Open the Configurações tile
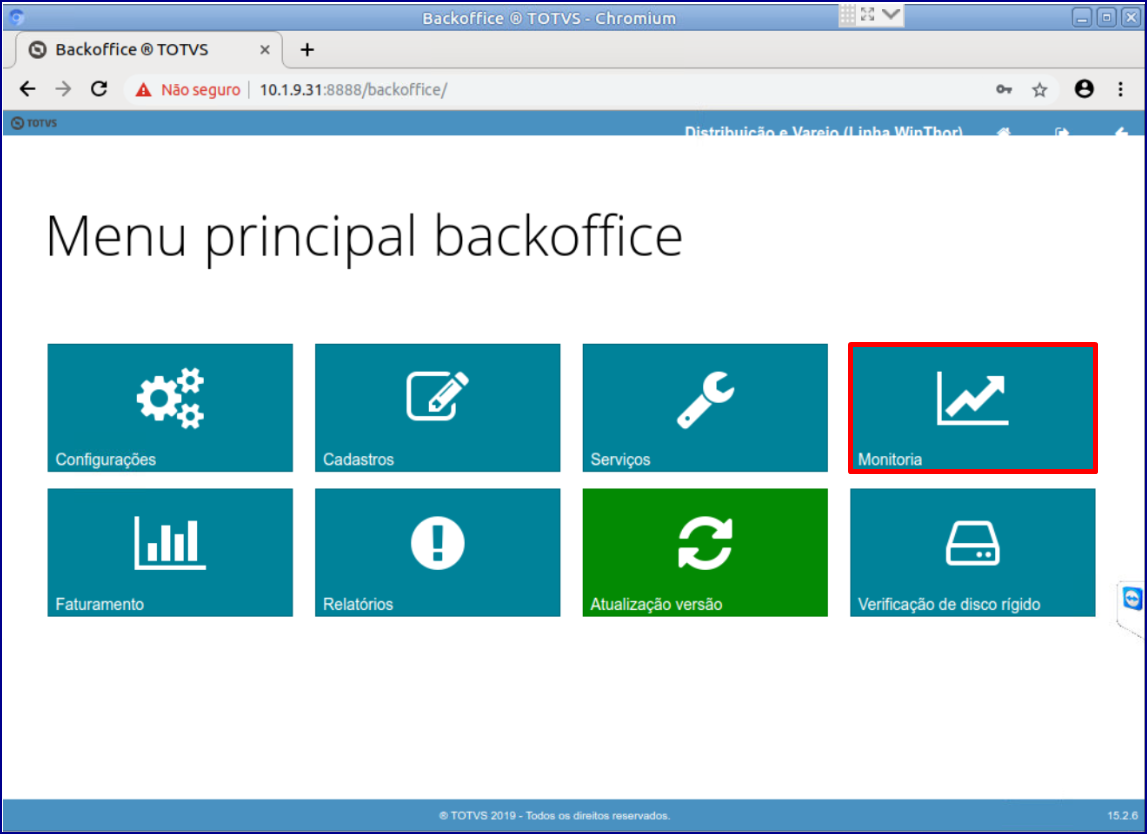This screenshot has width=1147, height=834. (x=170, y=407)
